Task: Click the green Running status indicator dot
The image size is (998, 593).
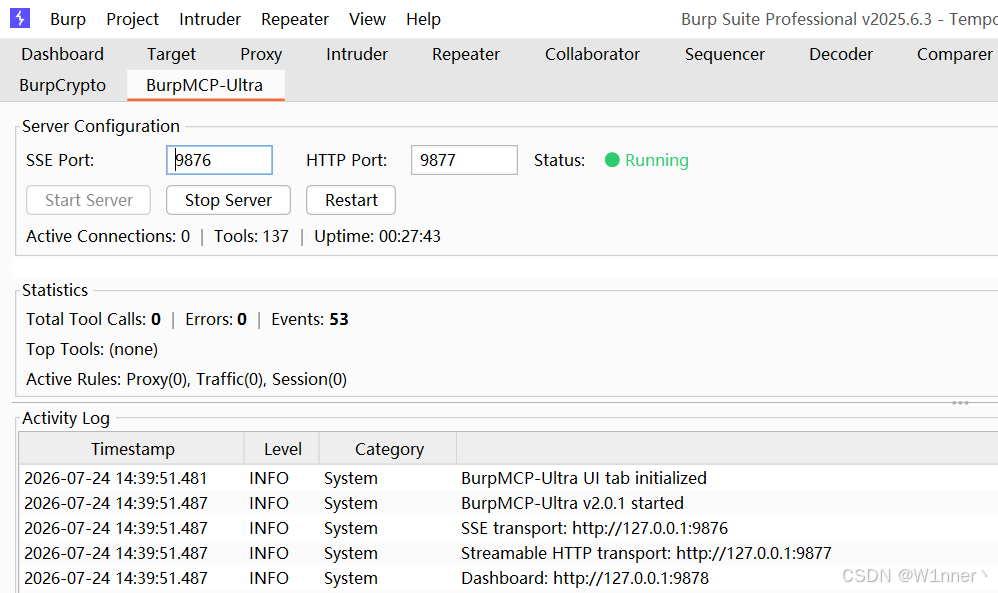Action: coord(612,160)
